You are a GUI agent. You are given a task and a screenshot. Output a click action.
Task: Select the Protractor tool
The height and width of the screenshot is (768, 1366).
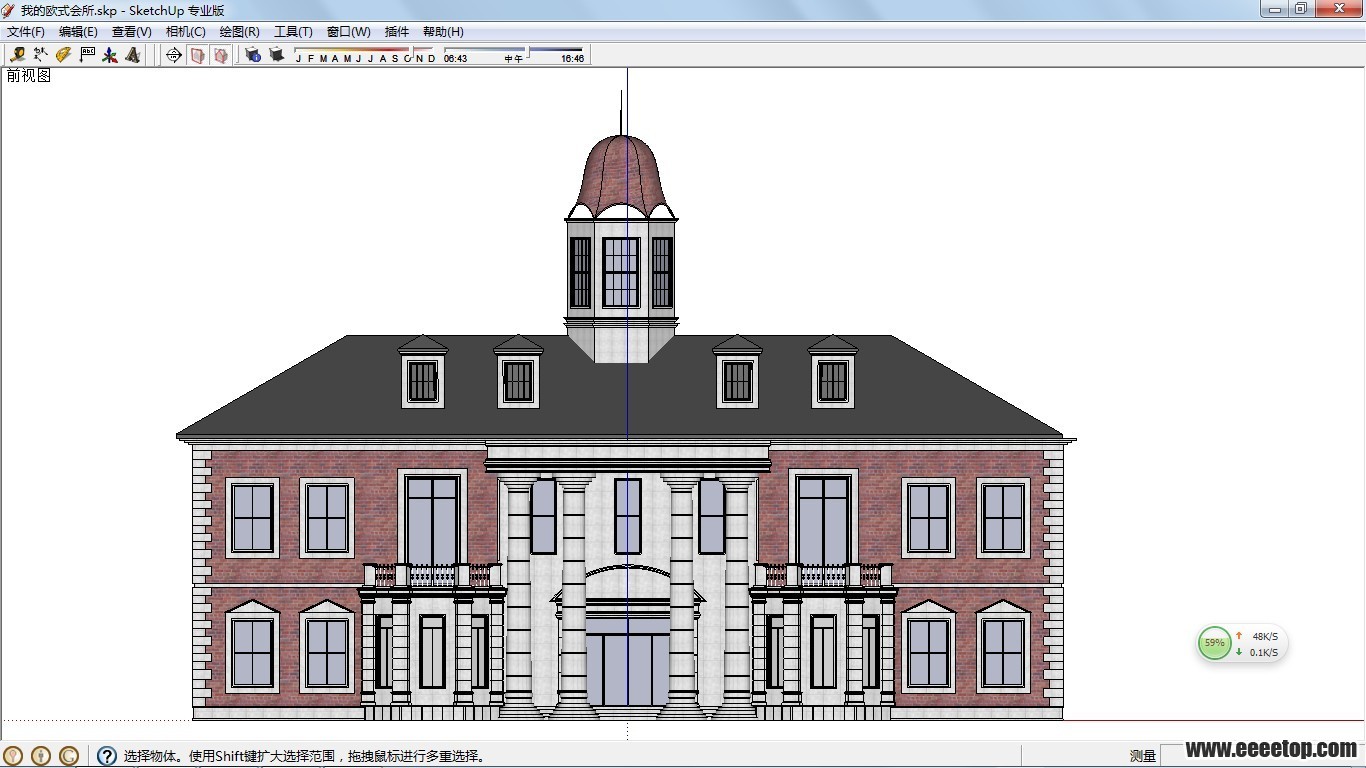pyautogui.click(x=63, y=55)
